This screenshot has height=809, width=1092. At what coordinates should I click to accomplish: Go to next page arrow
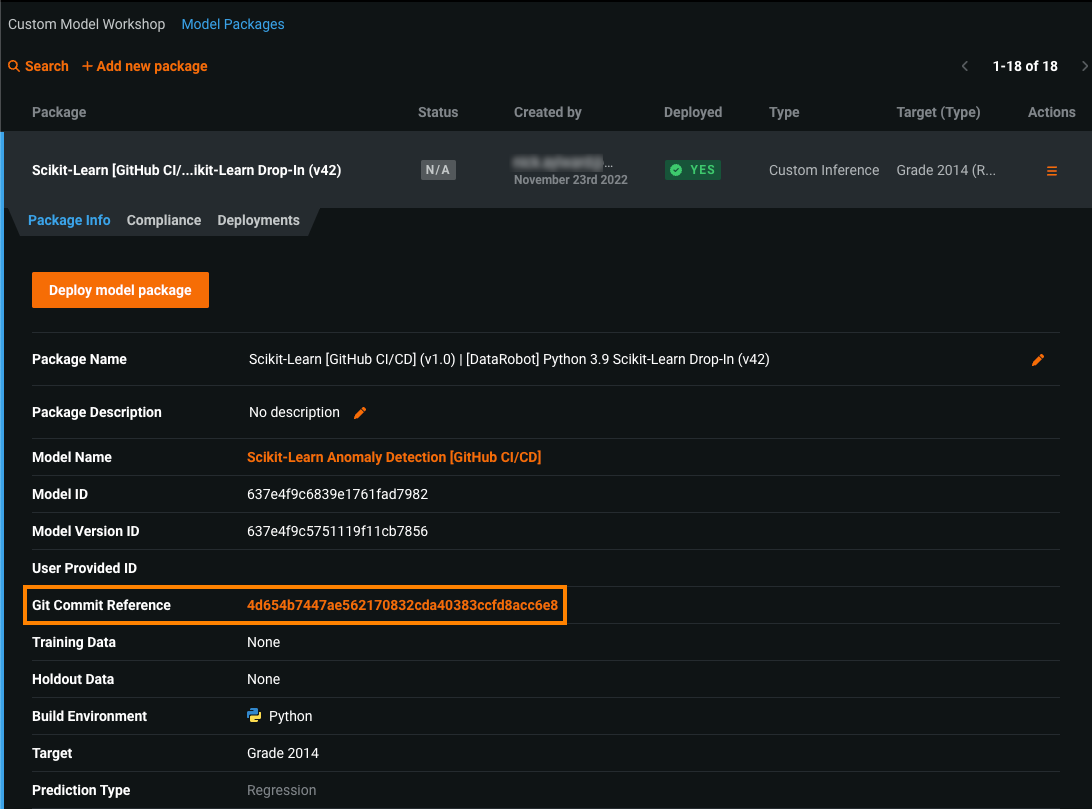click(1085, 66)
